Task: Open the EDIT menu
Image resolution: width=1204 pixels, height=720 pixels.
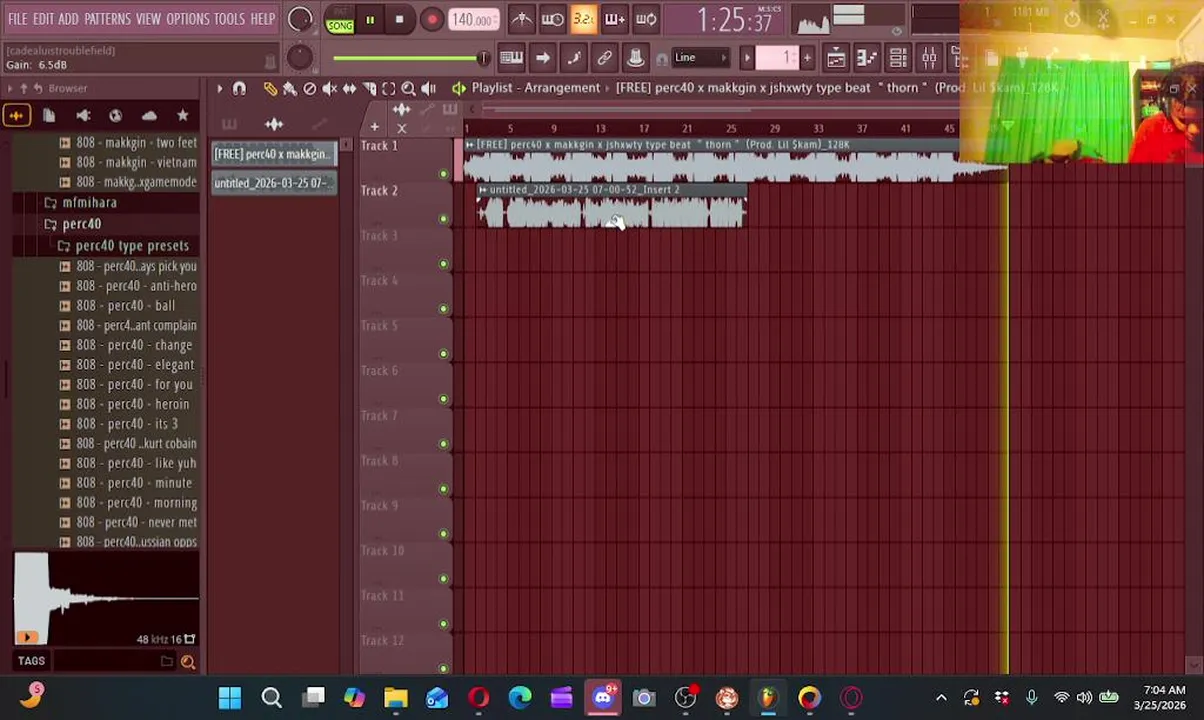Action: (x=43, y=19)
